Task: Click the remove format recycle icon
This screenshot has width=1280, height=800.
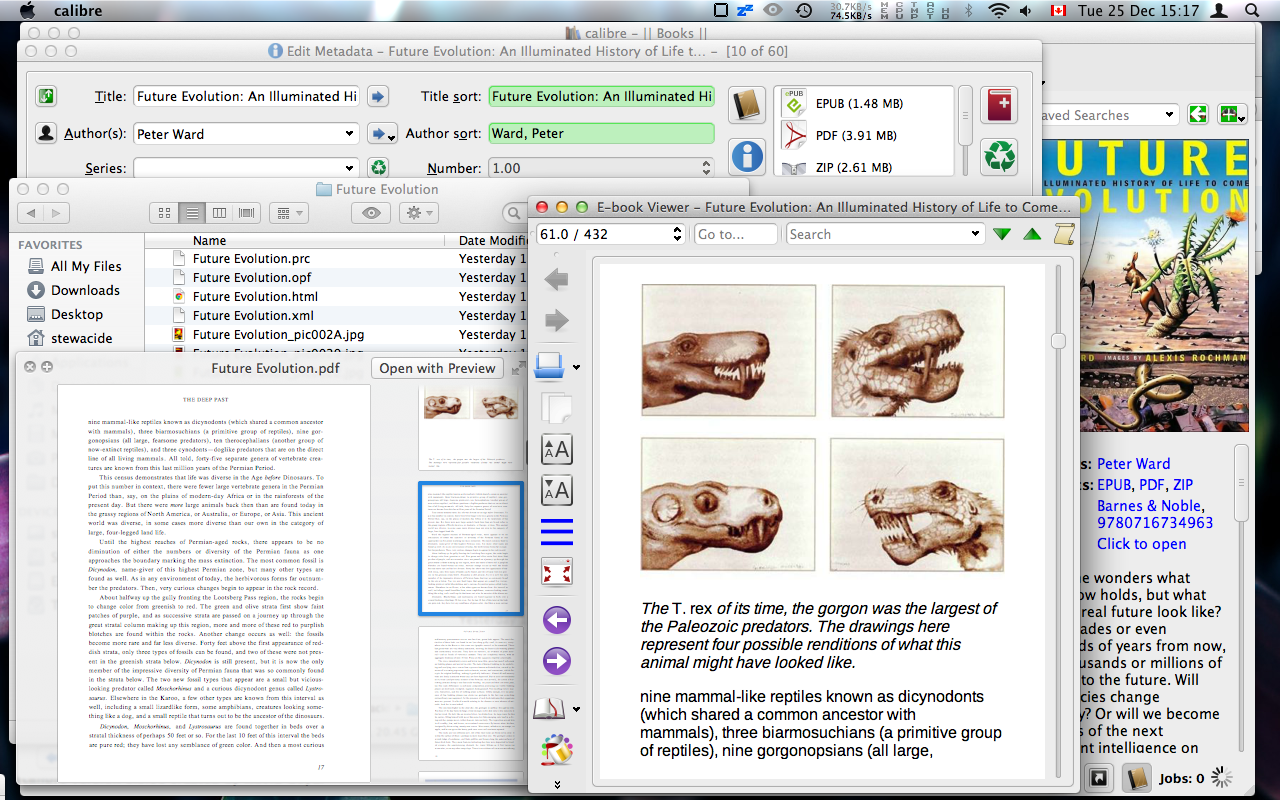Action: click(1000, 156)
